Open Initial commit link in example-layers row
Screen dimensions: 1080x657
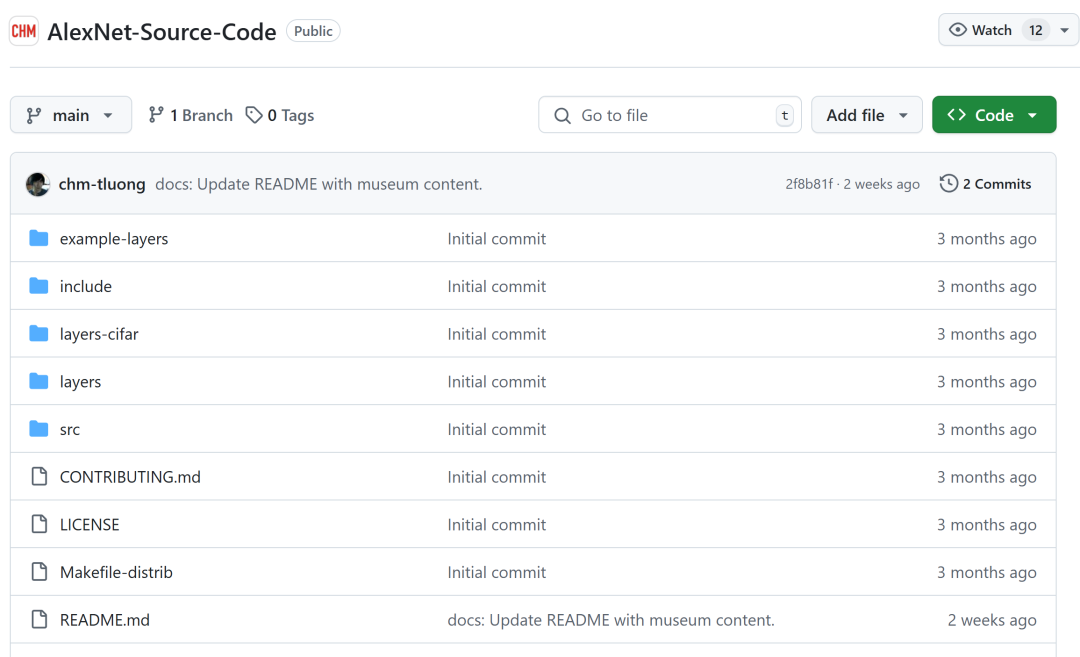click(497, 239)
